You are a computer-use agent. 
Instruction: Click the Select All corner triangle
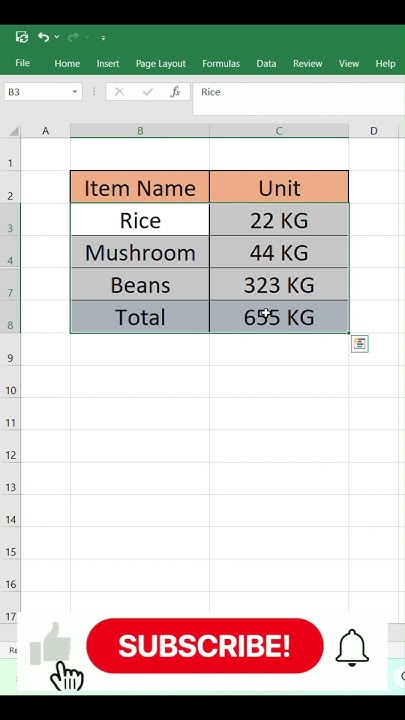pyautogui.click(x=14, y=131)
